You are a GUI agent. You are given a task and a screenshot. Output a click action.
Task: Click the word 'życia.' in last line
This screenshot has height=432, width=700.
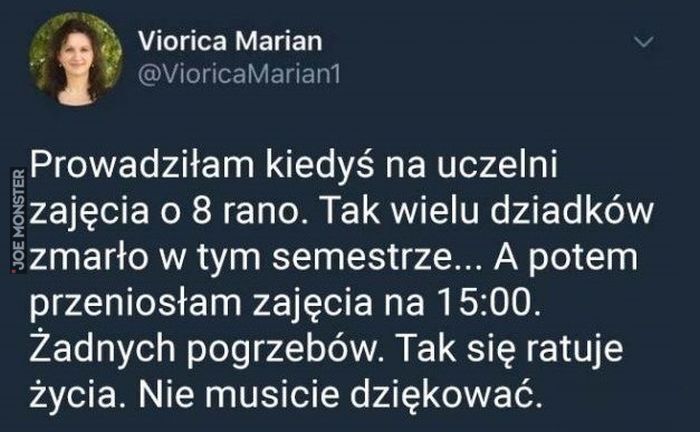pyautogui.click(x=78, y=397)
